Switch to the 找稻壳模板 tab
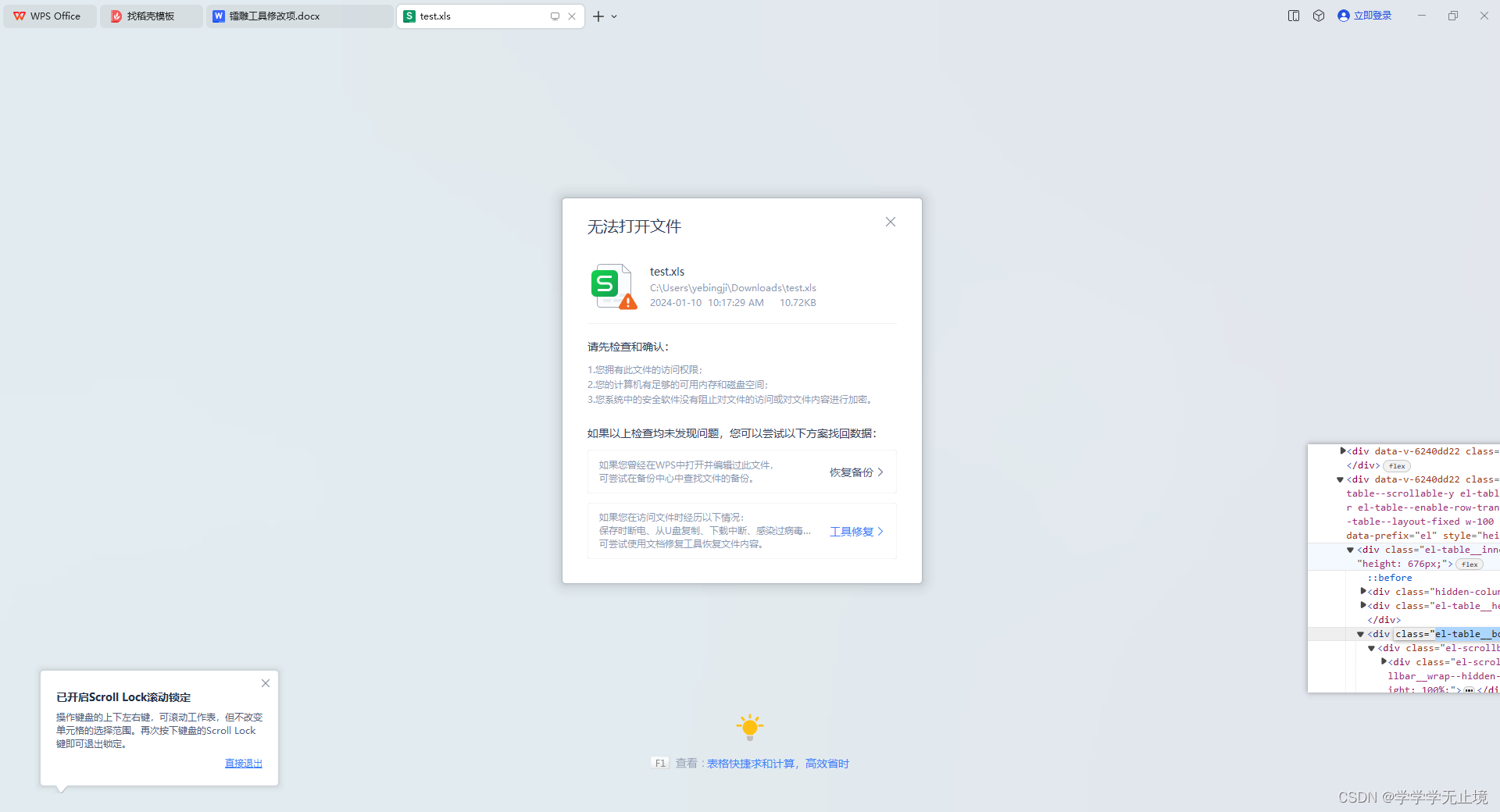This screenshot has height=812, width=1500. [152, 16]
